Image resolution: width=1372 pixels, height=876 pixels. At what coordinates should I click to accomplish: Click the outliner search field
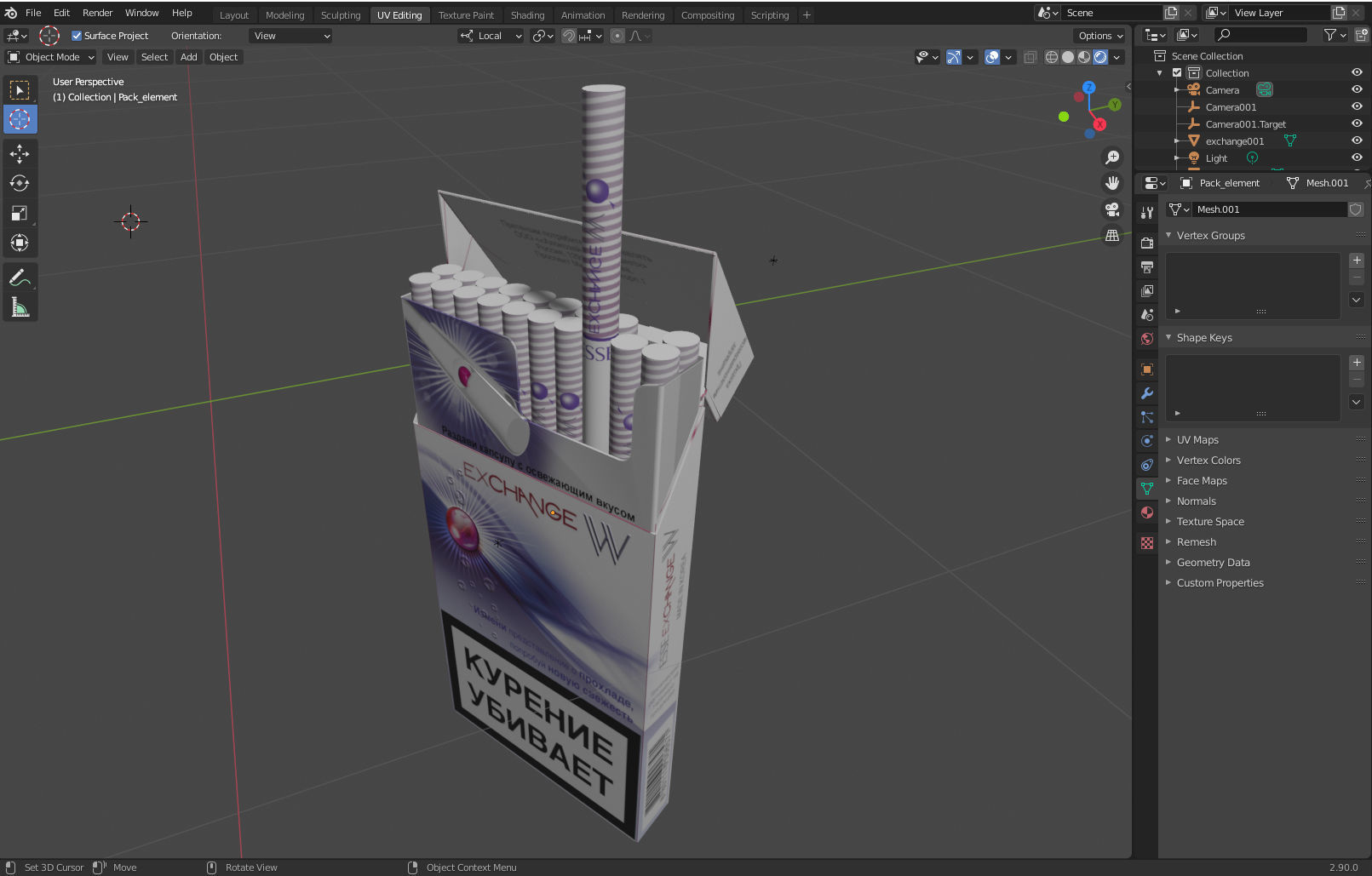[x=1260, y=35]
